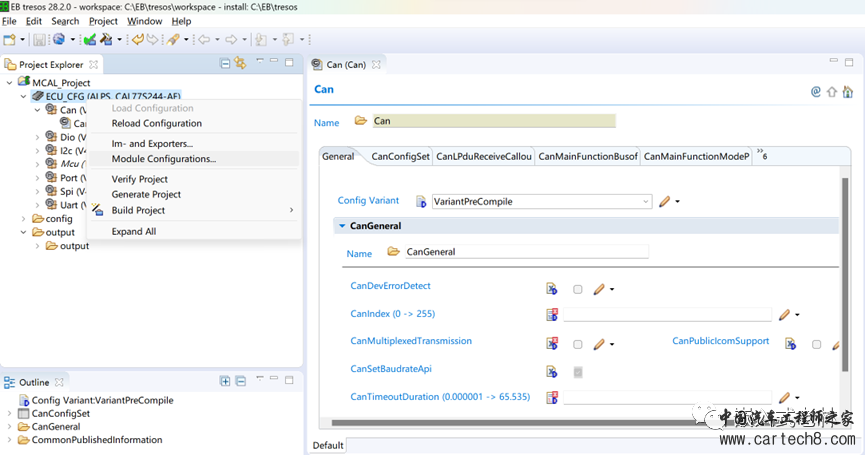Image resolution: width=865 pixels, height=455 pixels.
Task: Click the pencil icon next to CanIndex field
Action: [x=785, y=314]
